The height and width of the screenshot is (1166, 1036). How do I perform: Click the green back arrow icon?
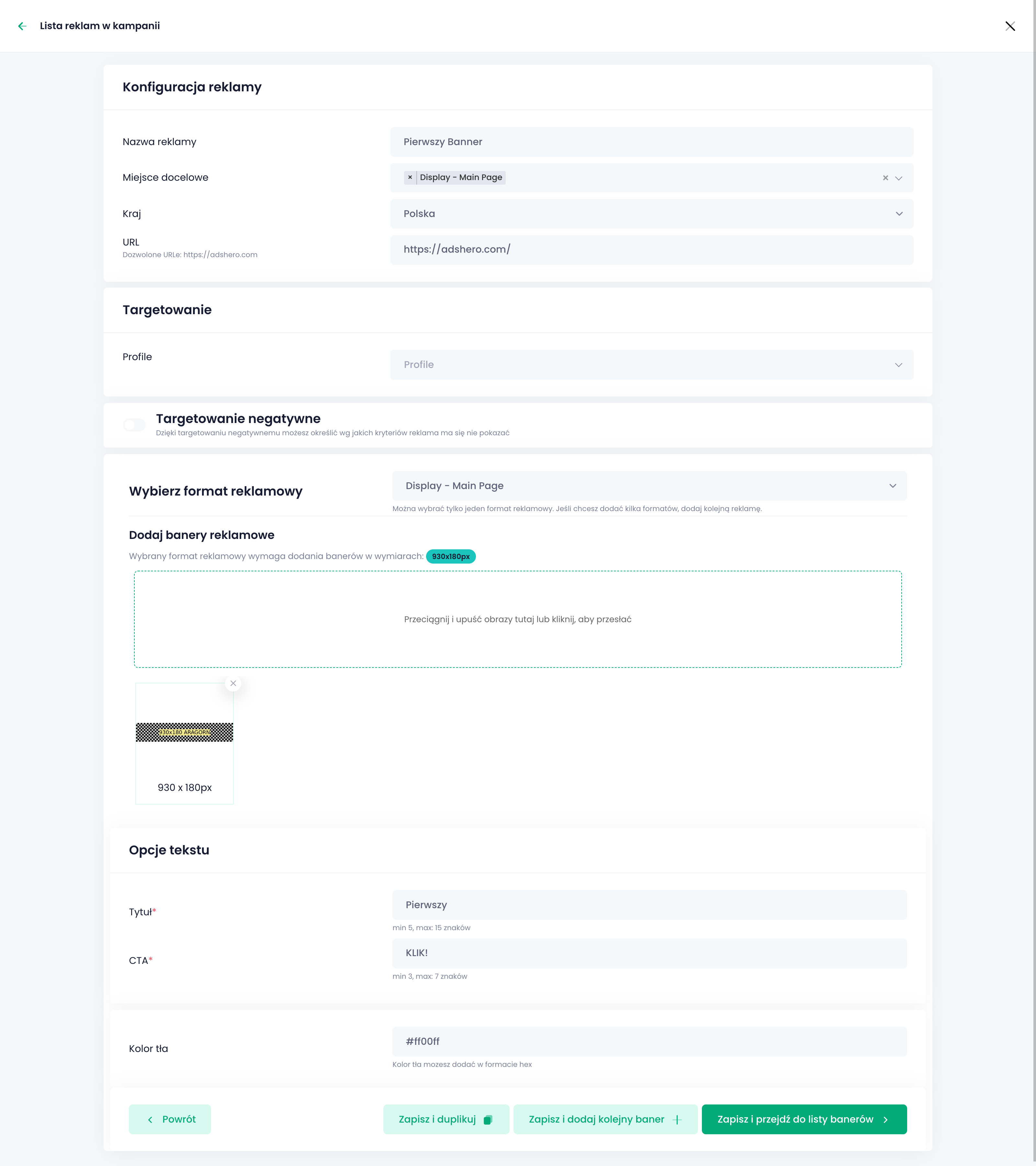click(x=22, y=26)
